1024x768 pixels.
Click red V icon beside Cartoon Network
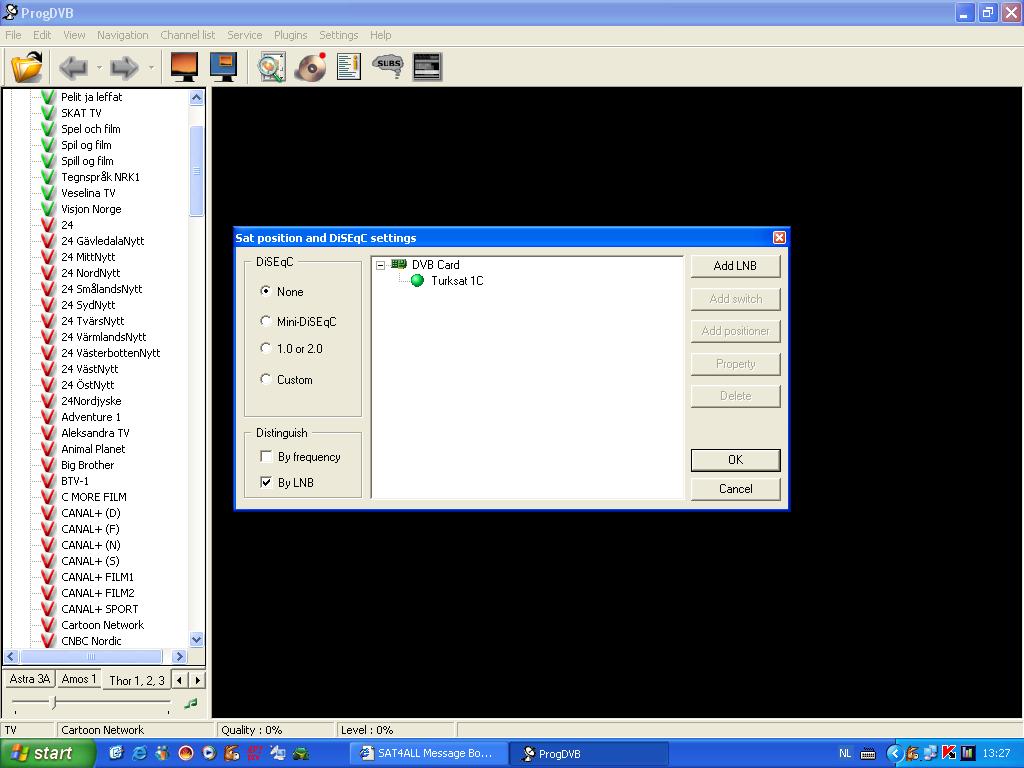[x=48, y=625]
